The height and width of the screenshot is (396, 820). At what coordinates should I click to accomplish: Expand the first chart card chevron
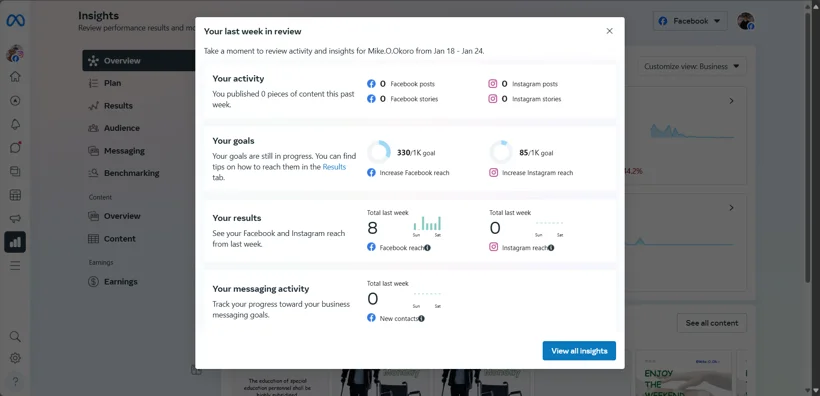point(732,101)
